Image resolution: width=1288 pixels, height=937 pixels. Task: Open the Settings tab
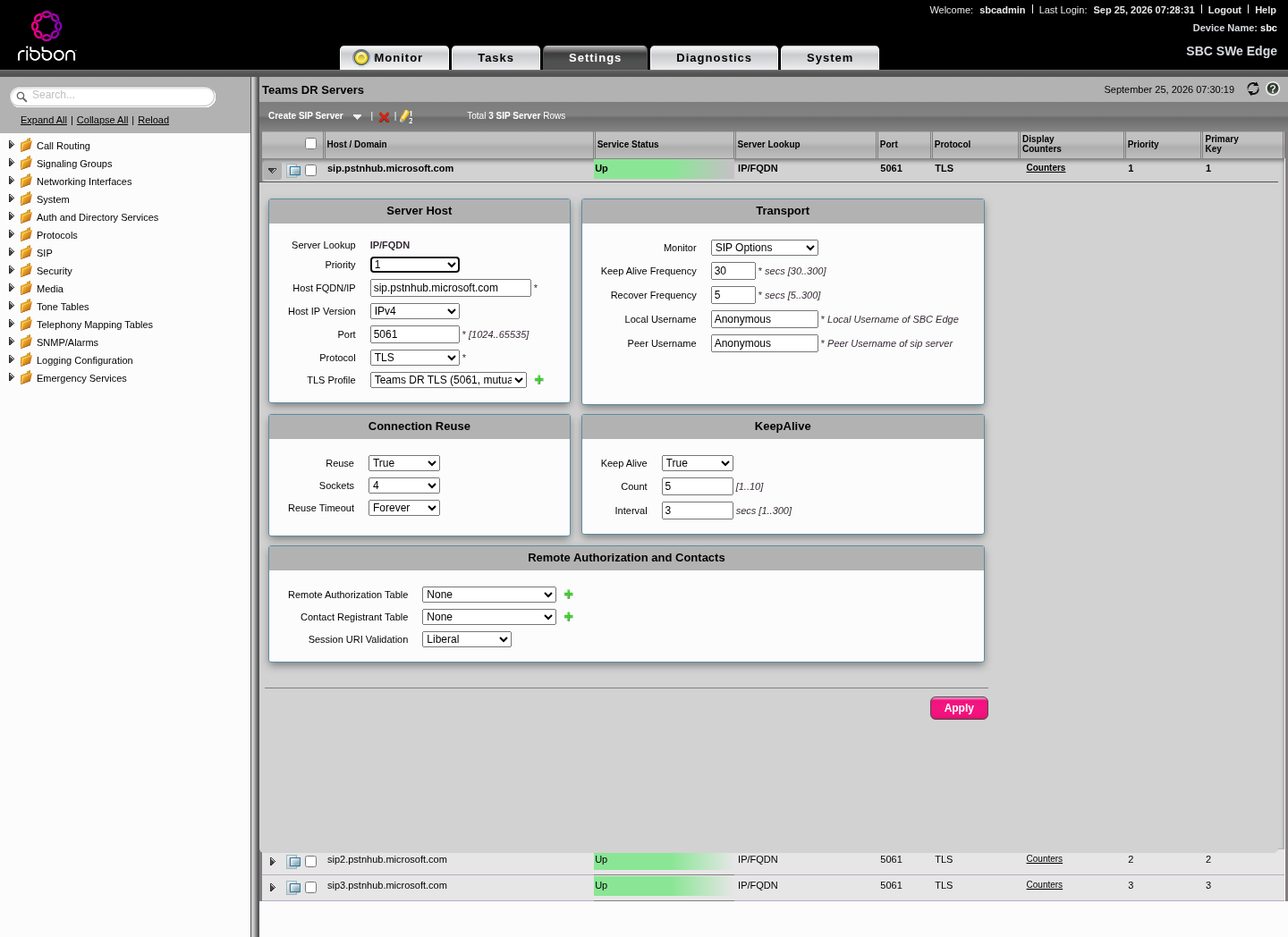[595, 57]
